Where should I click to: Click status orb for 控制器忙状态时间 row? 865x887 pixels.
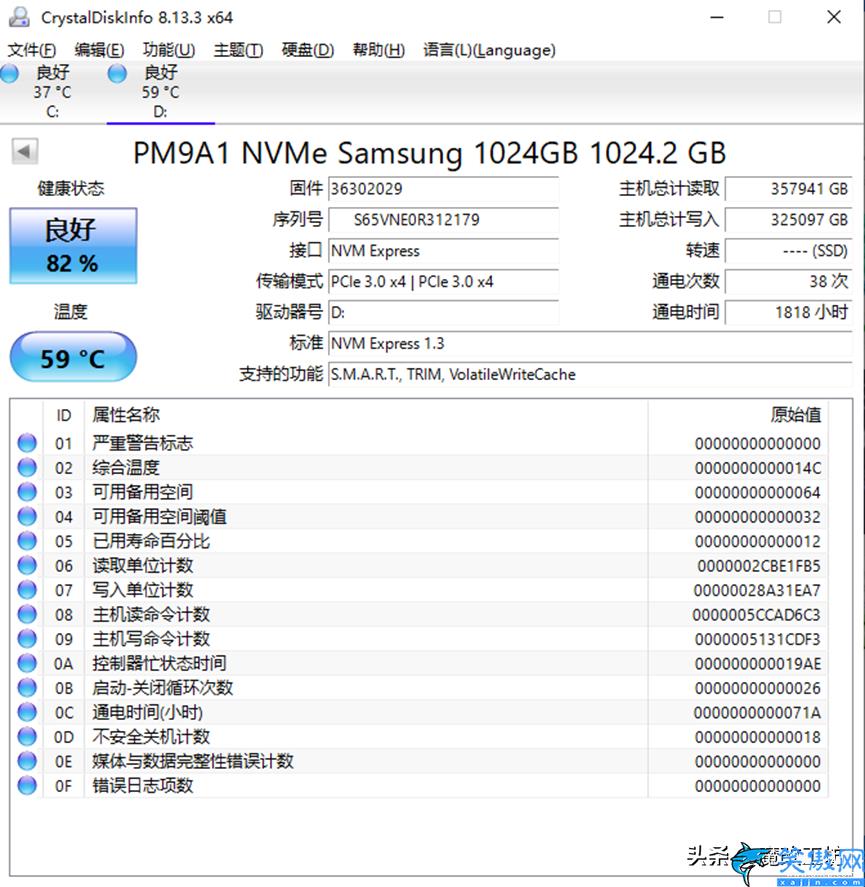click(27, 663)
